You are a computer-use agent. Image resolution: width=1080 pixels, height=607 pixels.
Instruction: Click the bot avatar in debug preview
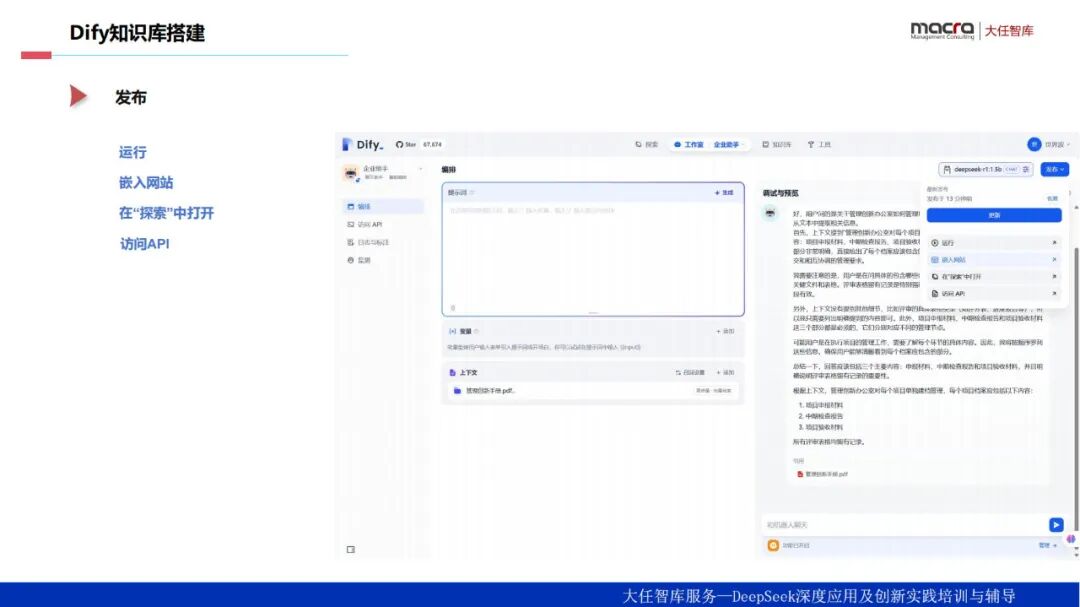coord(770,213)
